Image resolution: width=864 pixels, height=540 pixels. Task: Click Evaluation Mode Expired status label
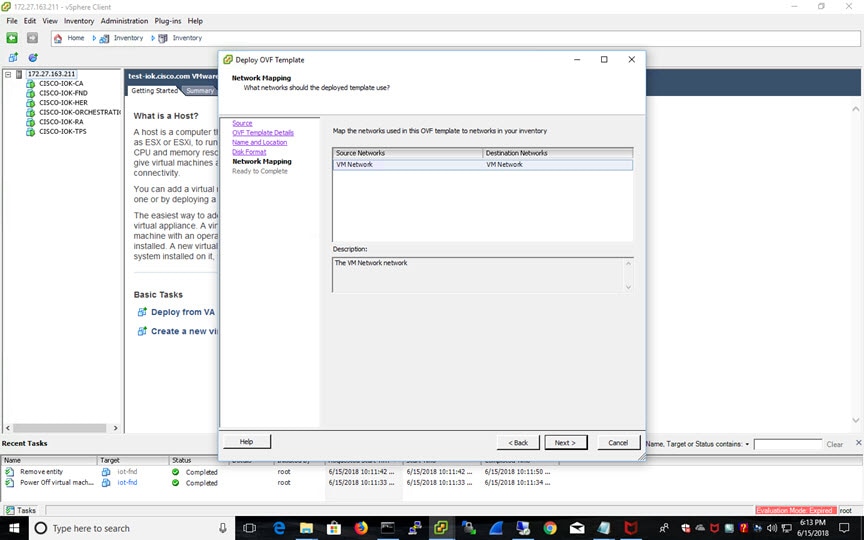(x=796, y=510)
